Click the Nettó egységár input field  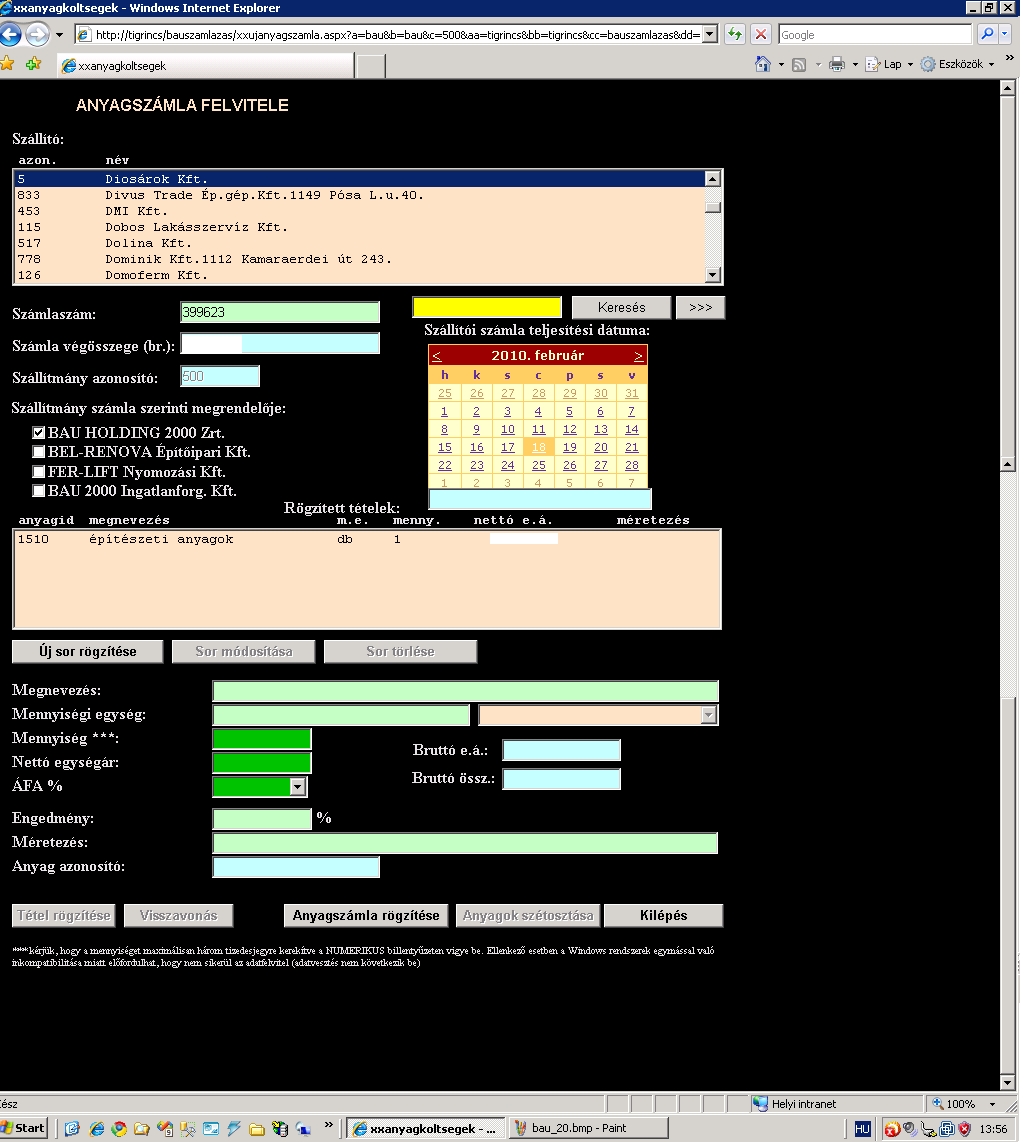[x=262, y=763]
